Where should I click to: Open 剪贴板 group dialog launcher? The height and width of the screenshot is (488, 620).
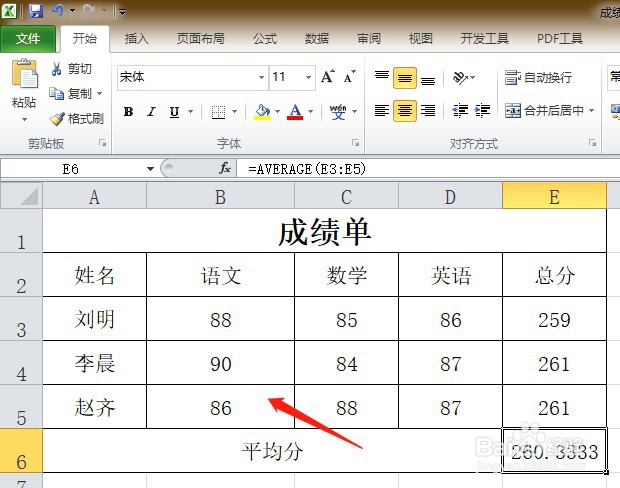103,143
